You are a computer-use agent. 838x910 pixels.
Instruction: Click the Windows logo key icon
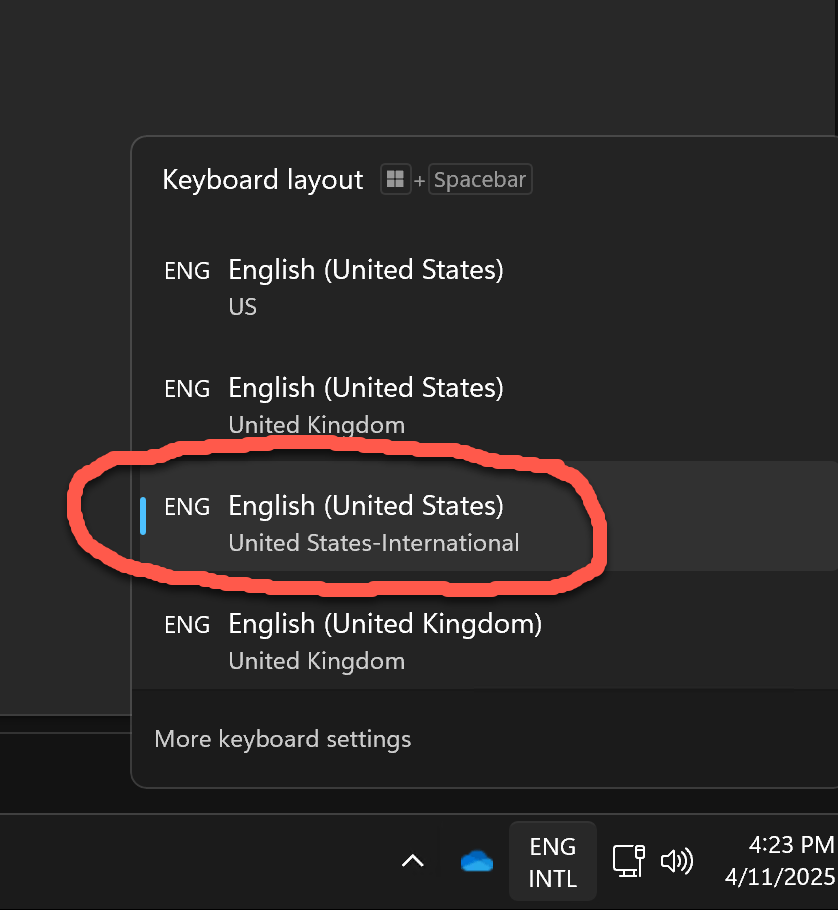(x=395, y=180)
